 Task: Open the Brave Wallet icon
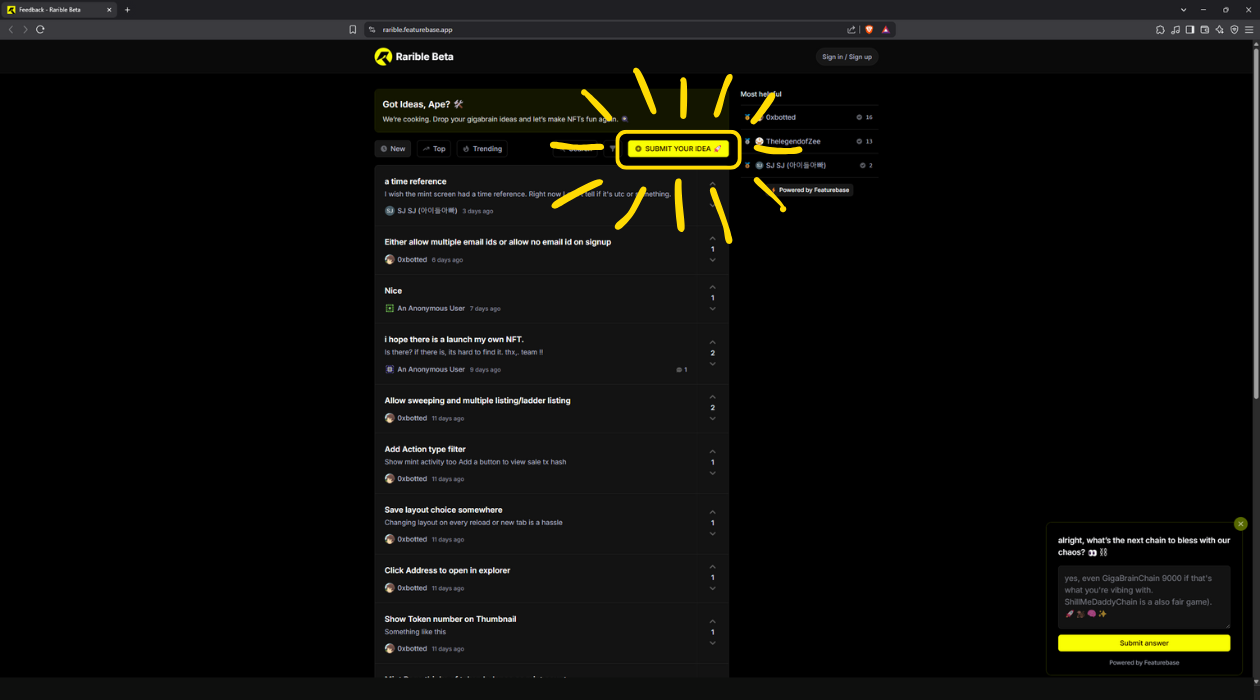click(1205, 29)
